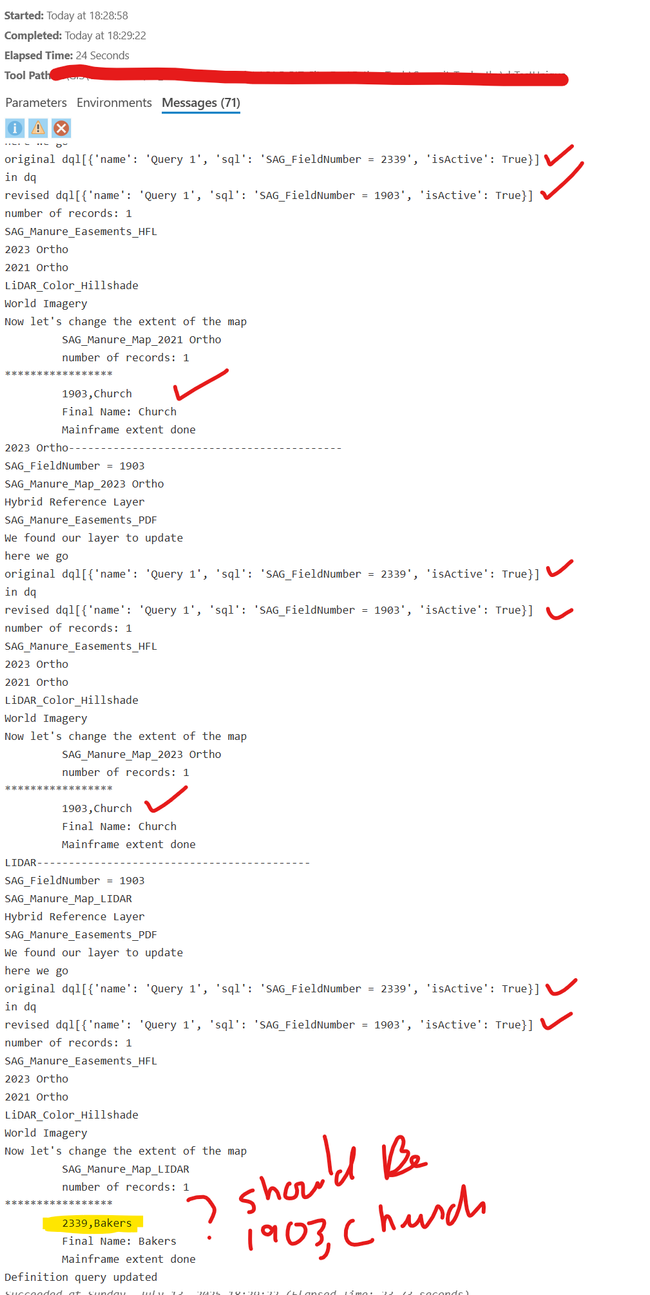650x1295 pixels.
Task: Click the 2023 Ortho dashed separator line
Action: (173, 448)
